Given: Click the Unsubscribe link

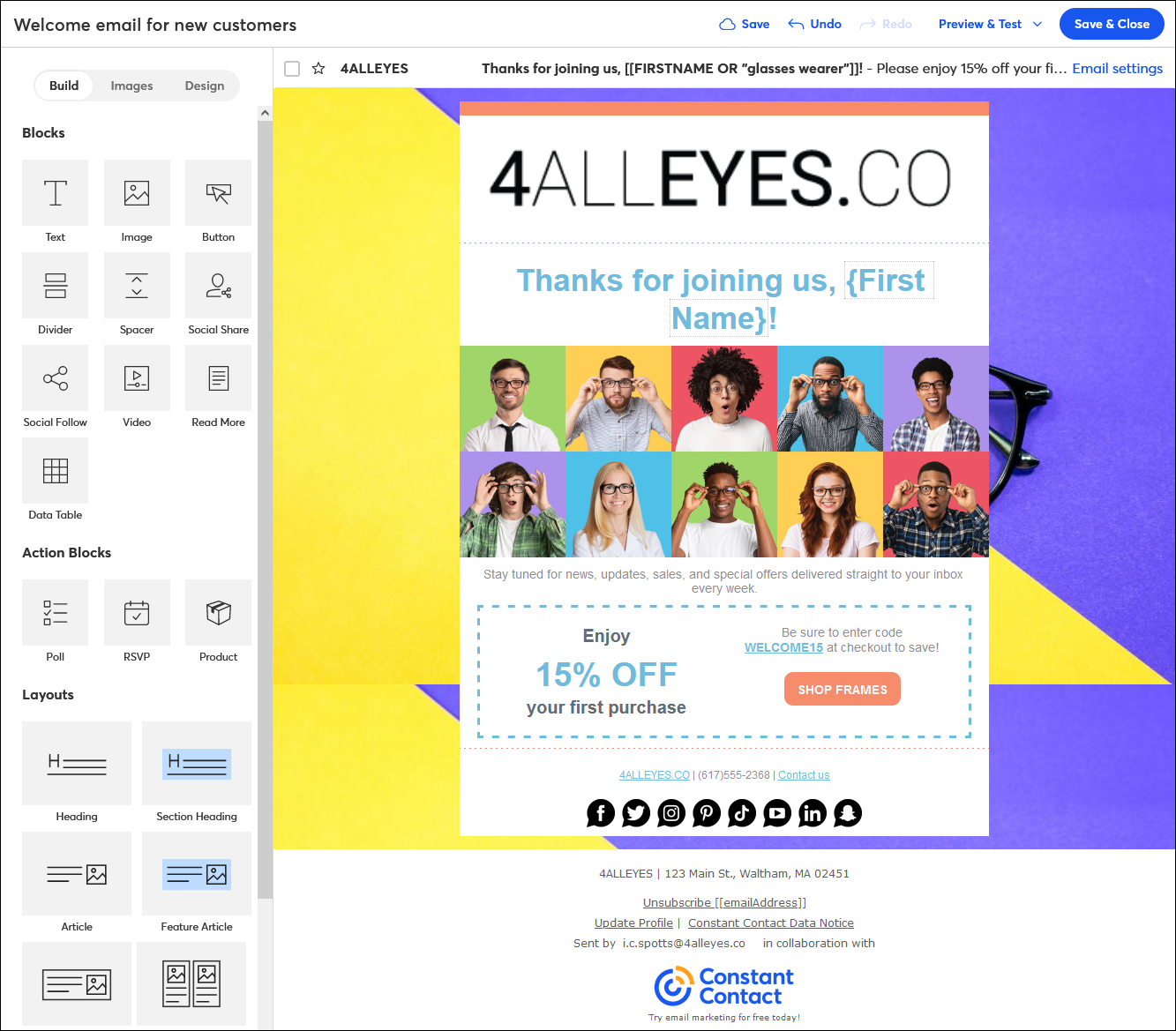Looking at the screenshot, I should coord(724,902).
